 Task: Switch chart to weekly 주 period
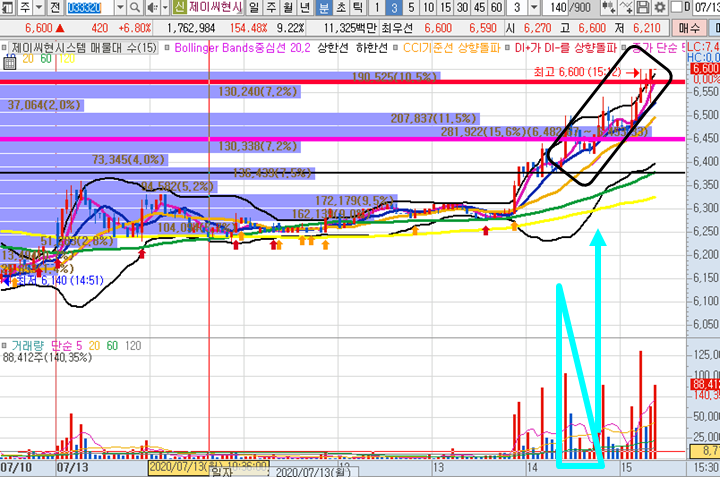point(271,7)
